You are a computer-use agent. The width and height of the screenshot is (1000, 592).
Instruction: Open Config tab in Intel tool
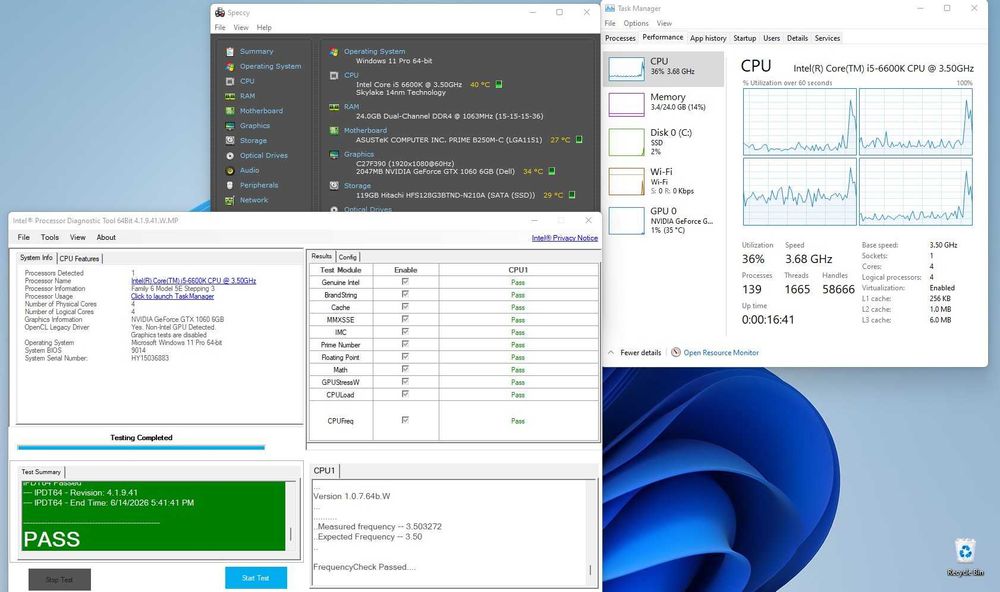(x=348, y=256)
